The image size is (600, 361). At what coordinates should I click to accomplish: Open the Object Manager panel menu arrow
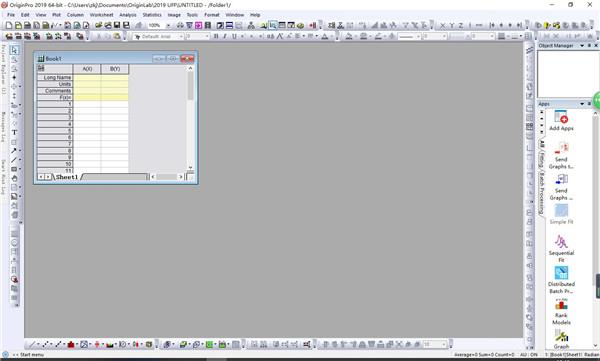582,46
